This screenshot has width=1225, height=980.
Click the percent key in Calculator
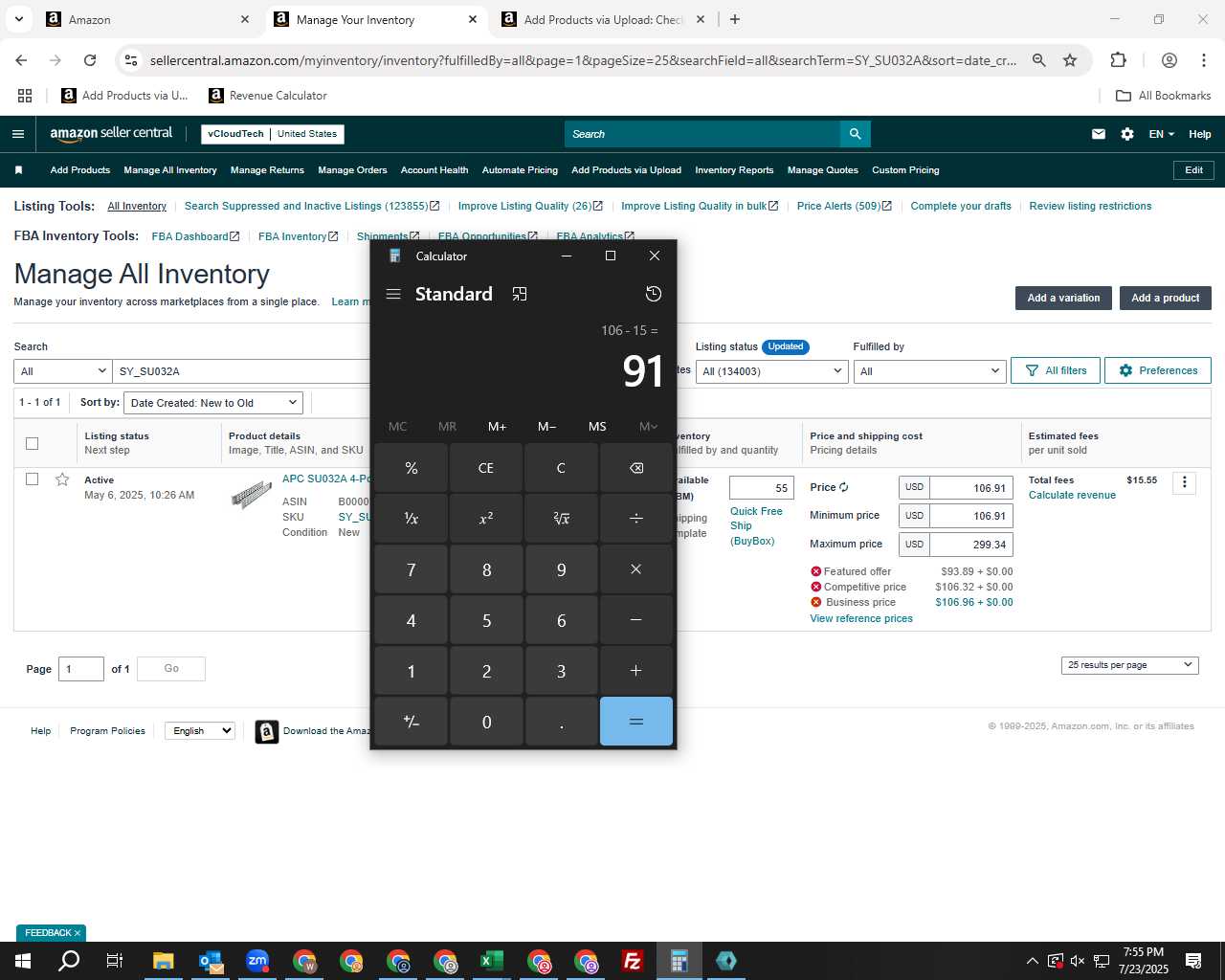(x=411, y=468)
